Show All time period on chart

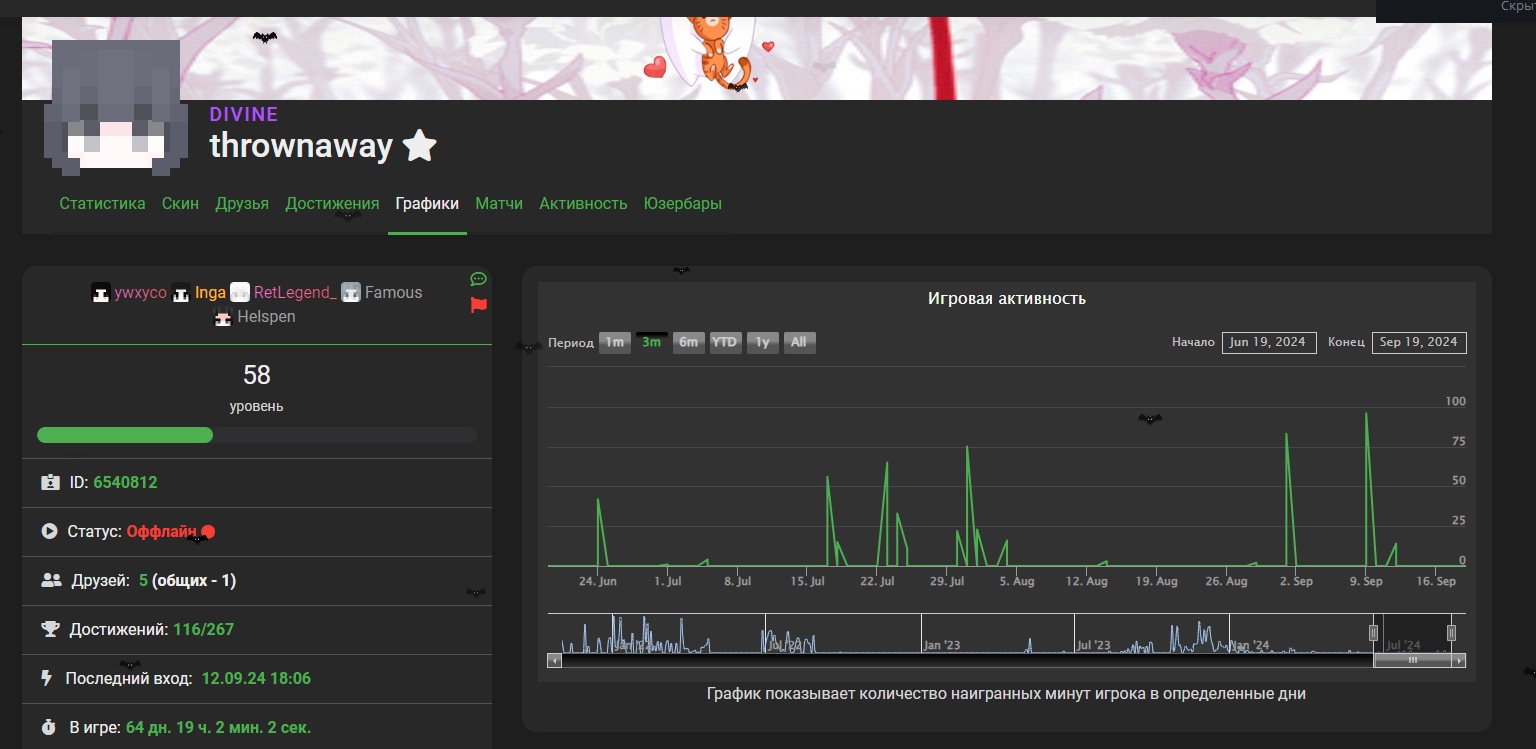click(798, 343)
